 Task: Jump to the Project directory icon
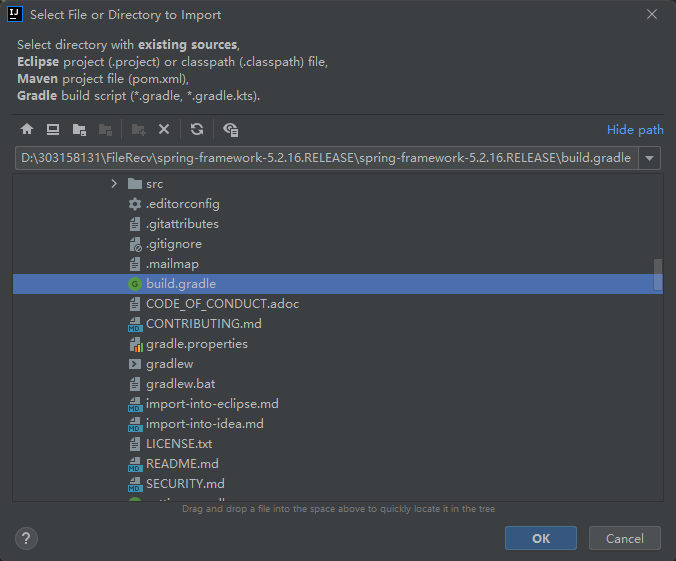tap(79, 129)
